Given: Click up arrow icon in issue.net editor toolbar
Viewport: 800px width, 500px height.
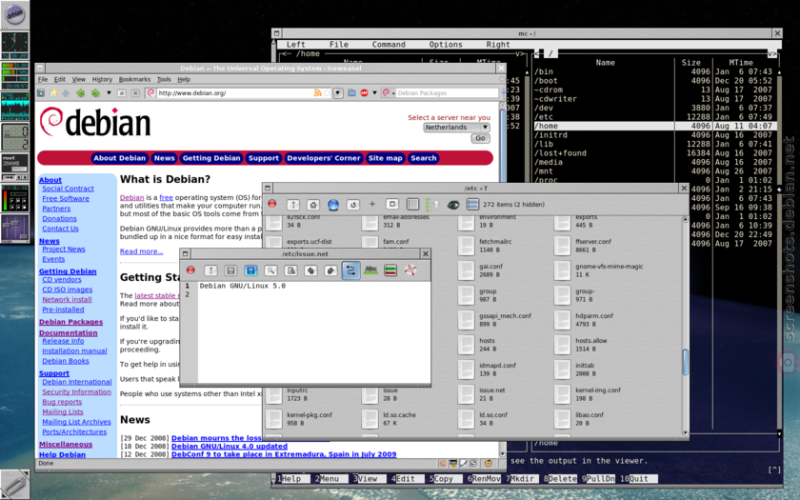Looking at the screenshot, I should click(211, 270).
